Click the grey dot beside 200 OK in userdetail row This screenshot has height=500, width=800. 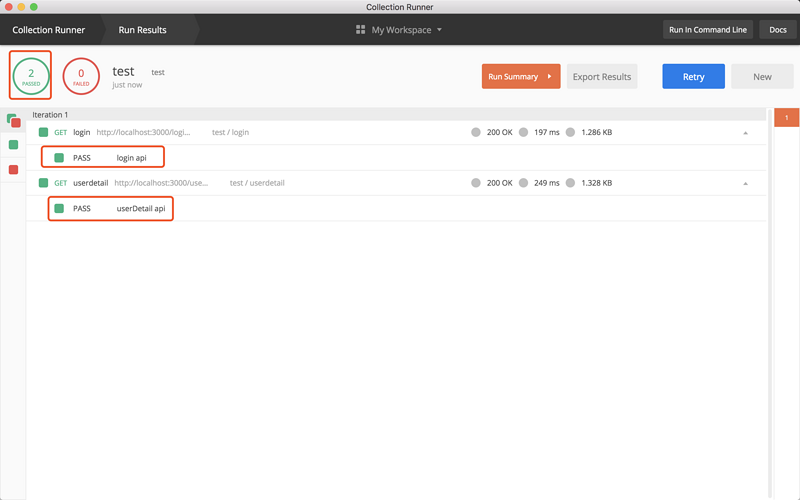(x=476, y=183)
